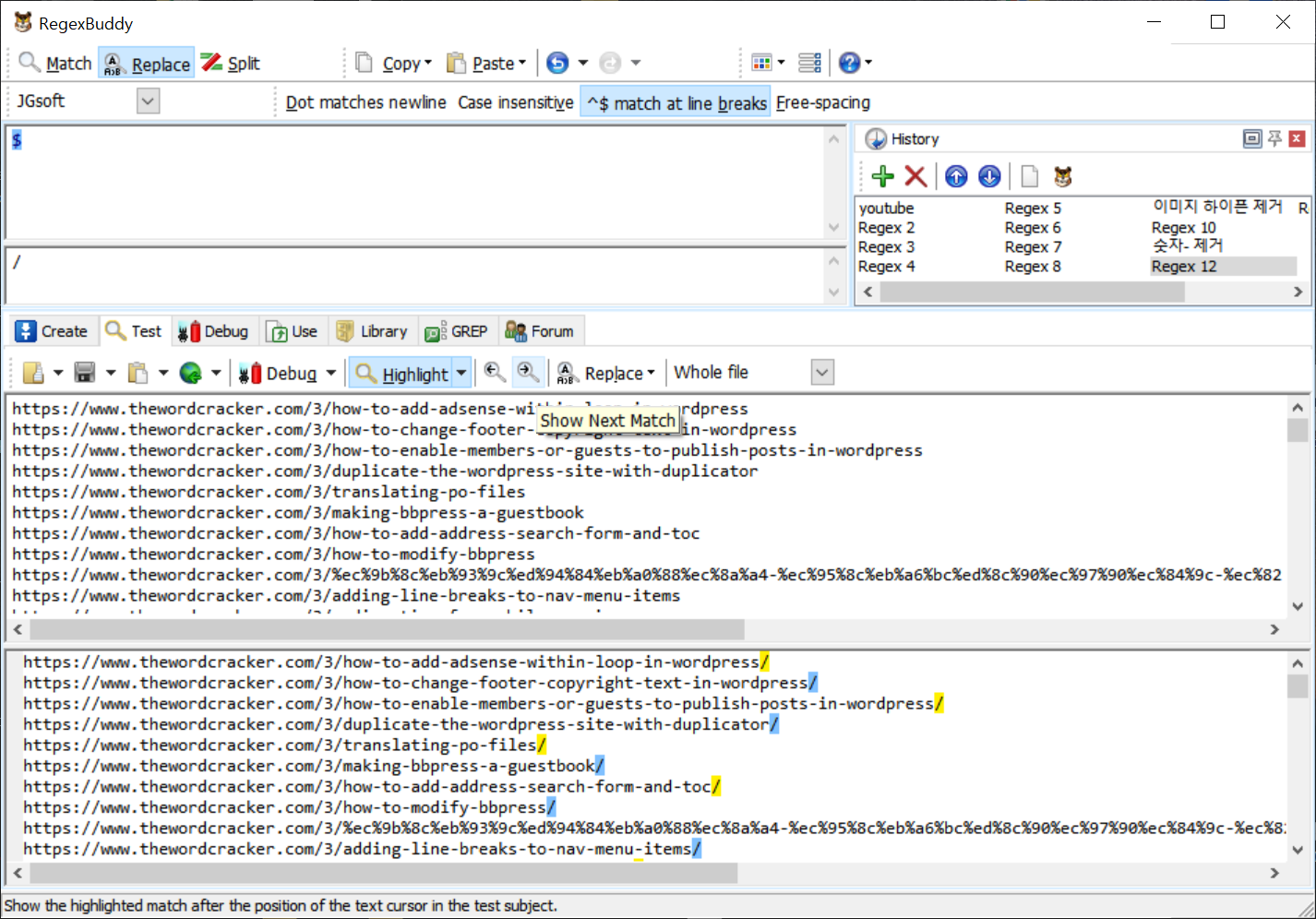Click the blank page icon in History
The height and width of the screenshot is (919, 1316).
[x=1029, y=176]
